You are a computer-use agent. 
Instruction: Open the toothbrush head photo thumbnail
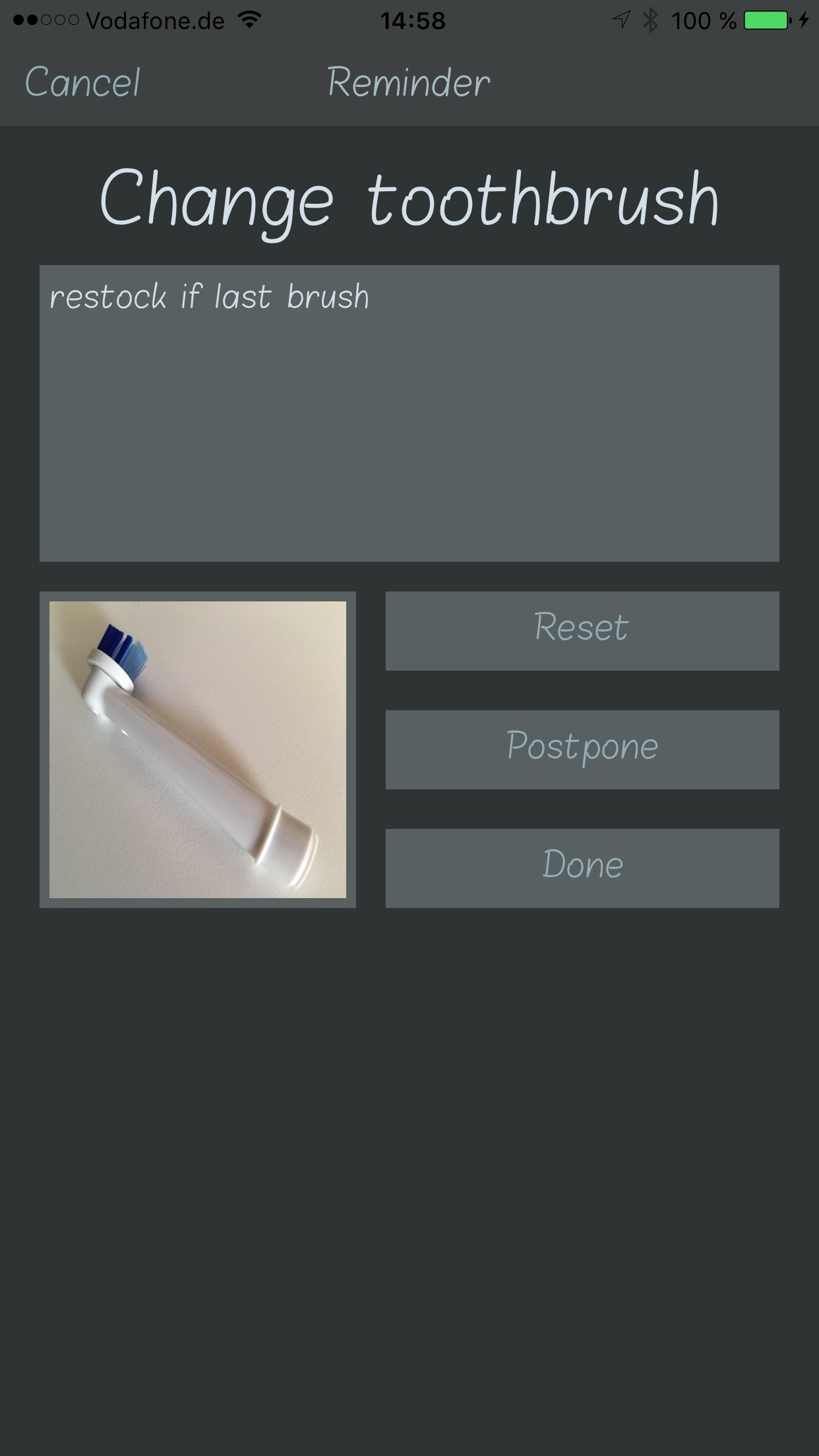pyautogui.click(x=198, y=750)
